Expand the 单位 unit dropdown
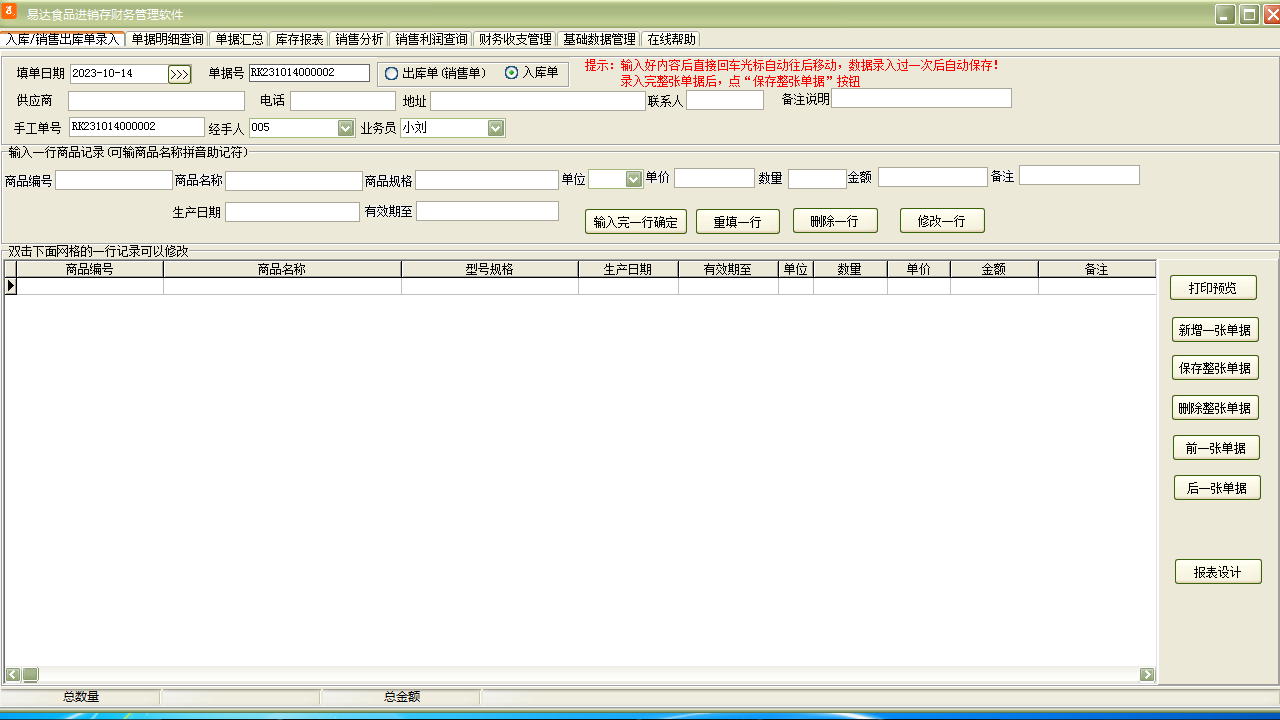The width and height of the screenshot is (1280, 720). point(633,179)
